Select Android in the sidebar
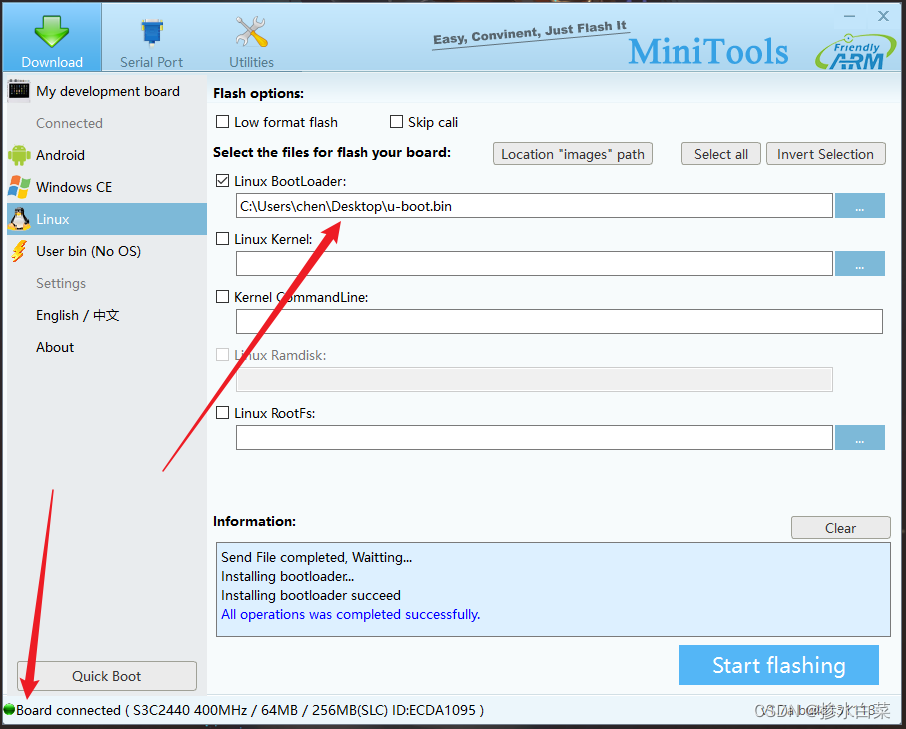 tap(107, 155)
